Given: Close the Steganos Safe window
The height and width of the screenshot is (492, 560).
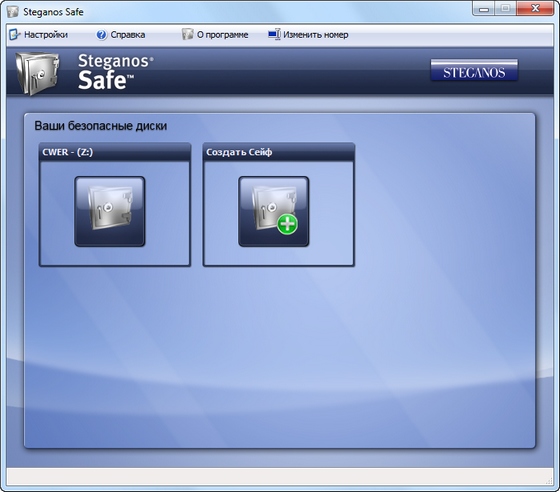Looking at the screenshot, I should 535,9.
